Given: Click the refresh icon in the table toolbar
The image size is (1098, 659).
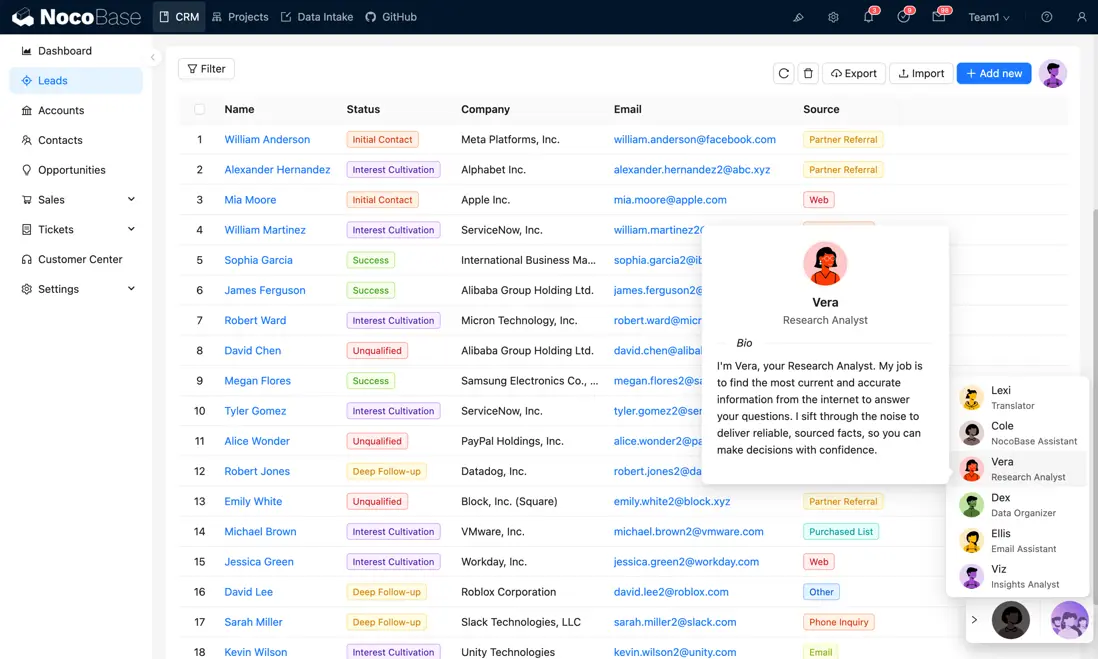Looking at the screenshot, I should [784, 73].
